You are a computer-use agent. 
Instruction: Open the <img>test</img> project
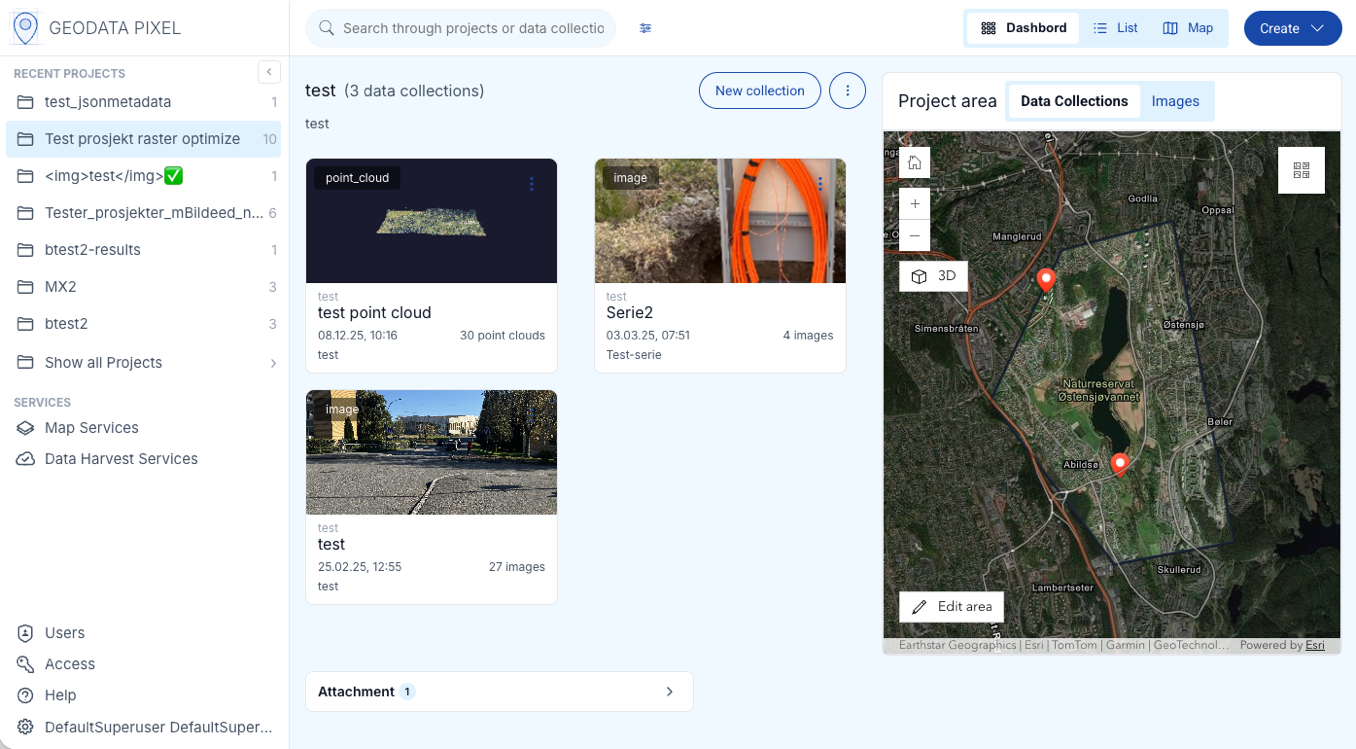(x=144, y=176)
